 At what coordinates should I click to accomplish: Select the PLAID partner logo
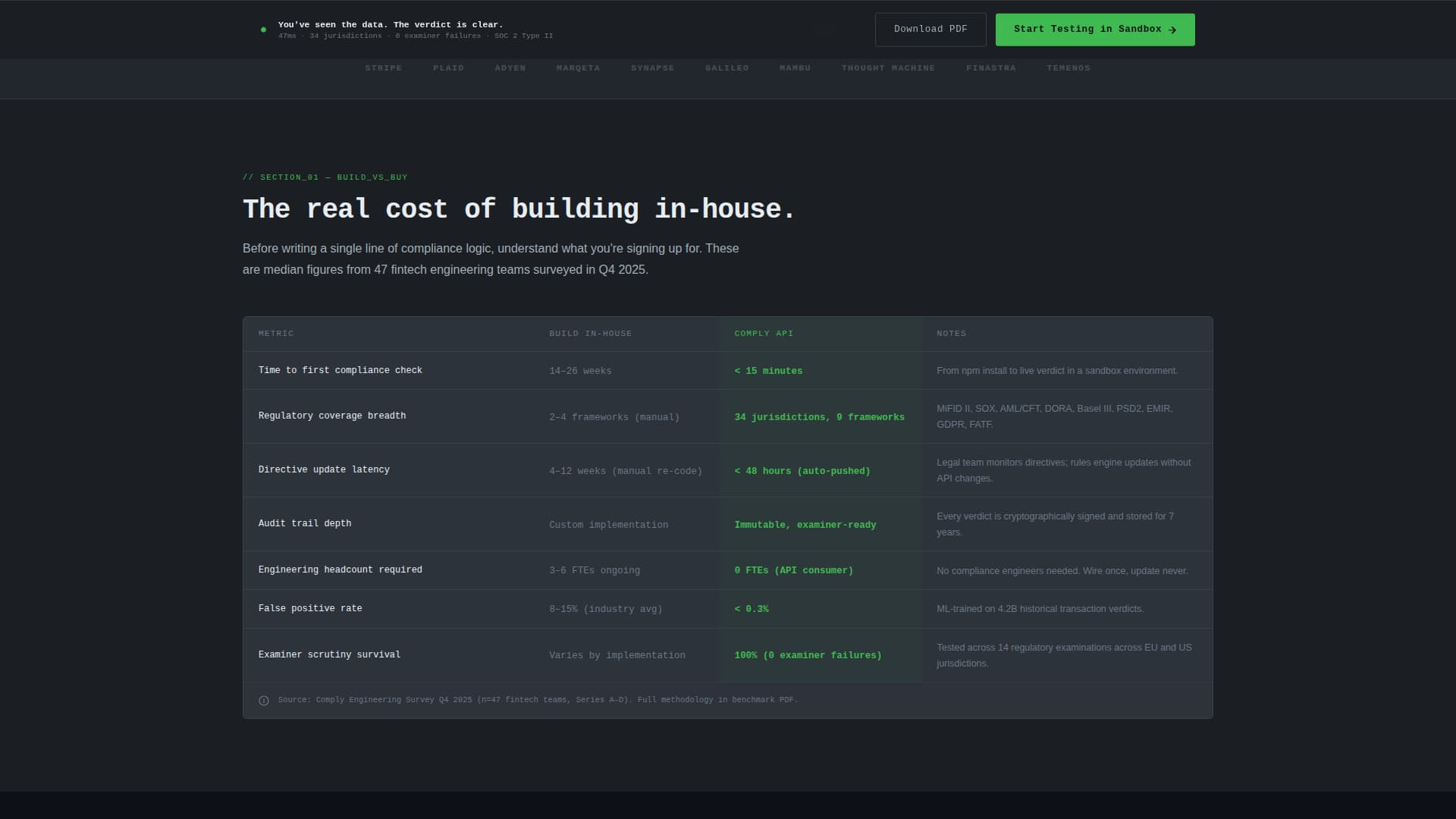tap(449, 67)
